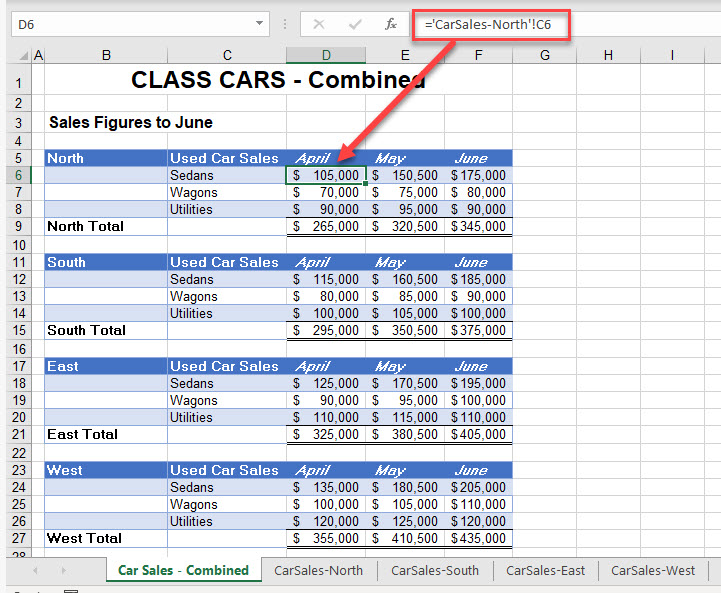Click the formula bar text ='CarSales-North'!C6
Viewport: 721px width, 593px height.
coord(489,24)
